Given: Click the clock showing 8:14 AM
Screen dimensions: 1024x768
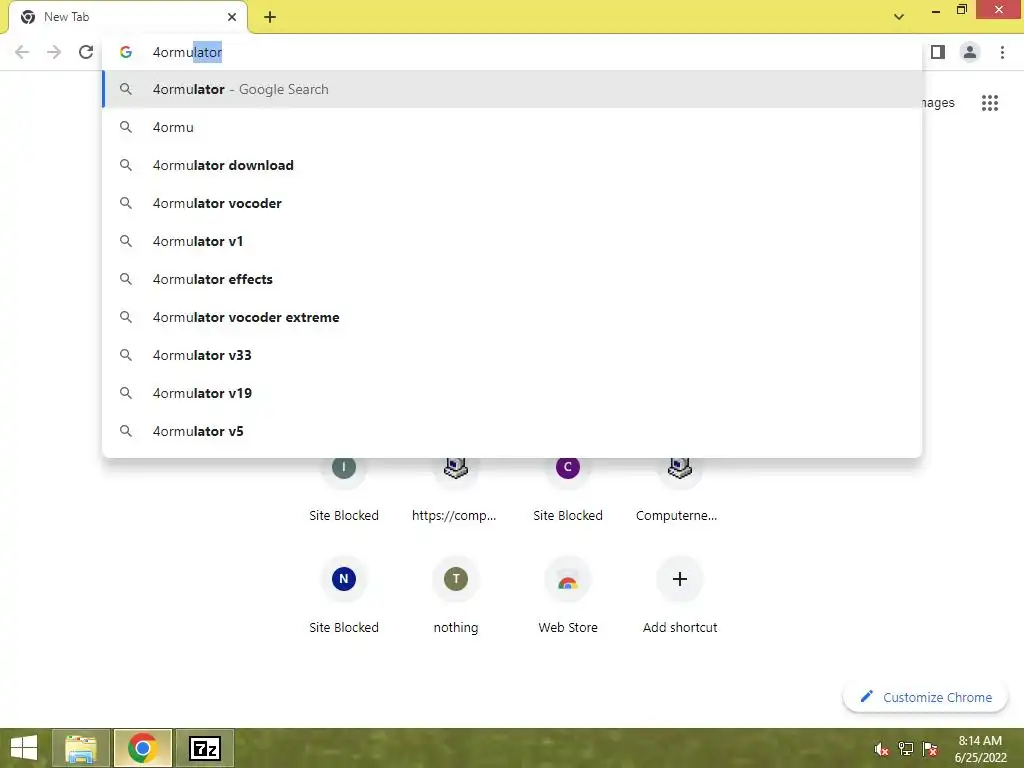Looking at the screenshot, I should pos(980,748).
